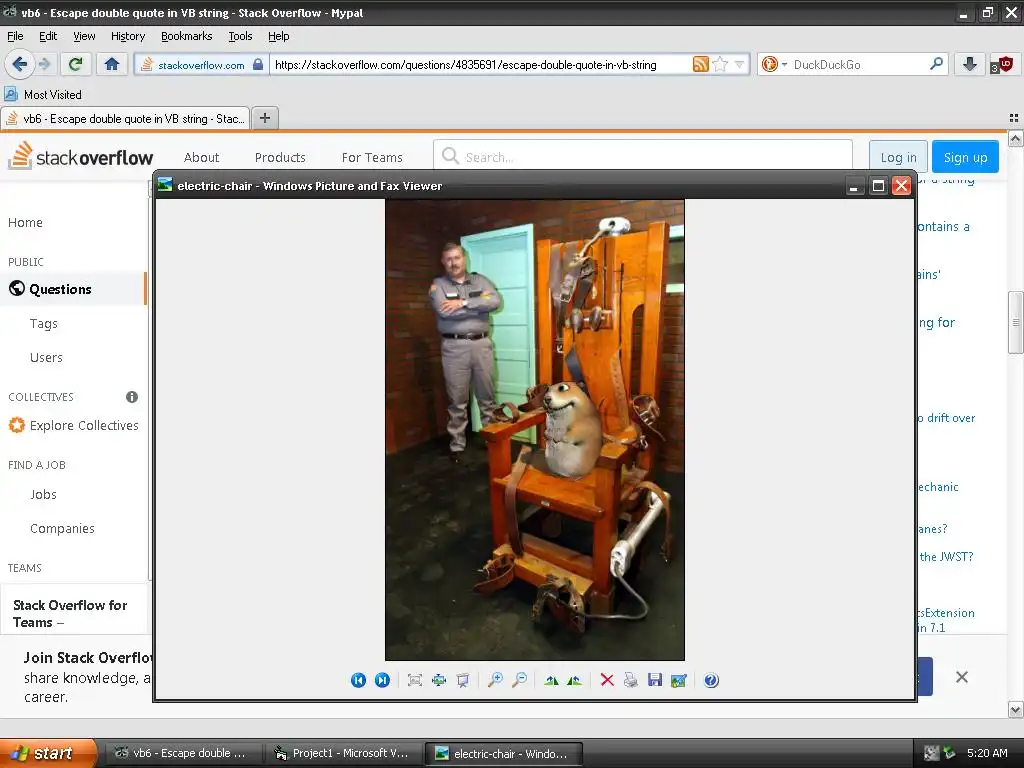The width and height of the screenshot is (1024, 768).
Task: Reload the Stack Overflow page
Action: click(x=75, y=64)
